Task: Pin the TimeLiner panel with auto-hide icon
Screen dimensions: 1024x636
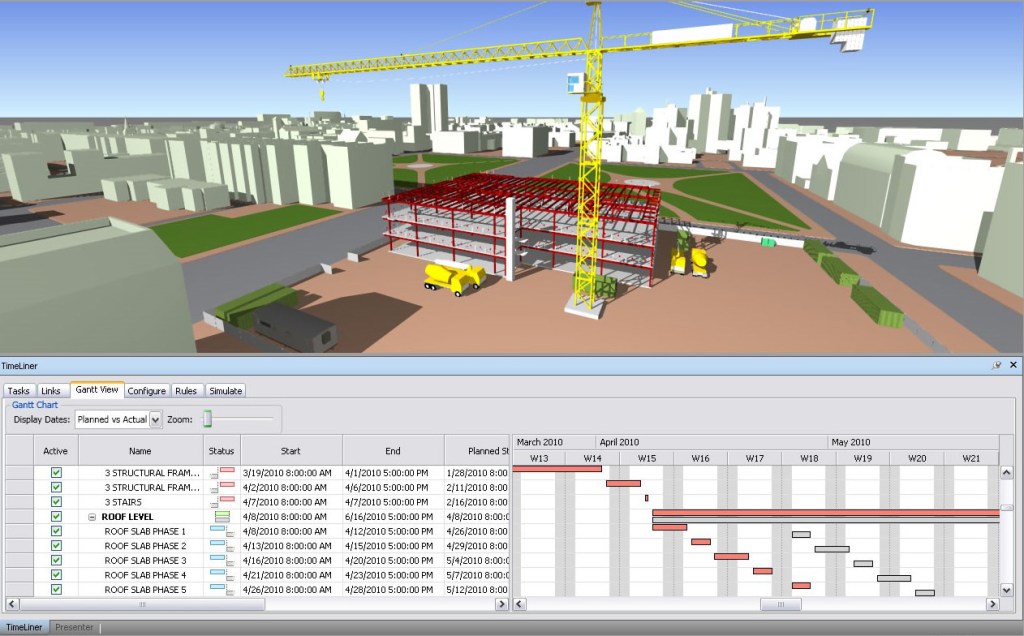Action: point(996,366)
